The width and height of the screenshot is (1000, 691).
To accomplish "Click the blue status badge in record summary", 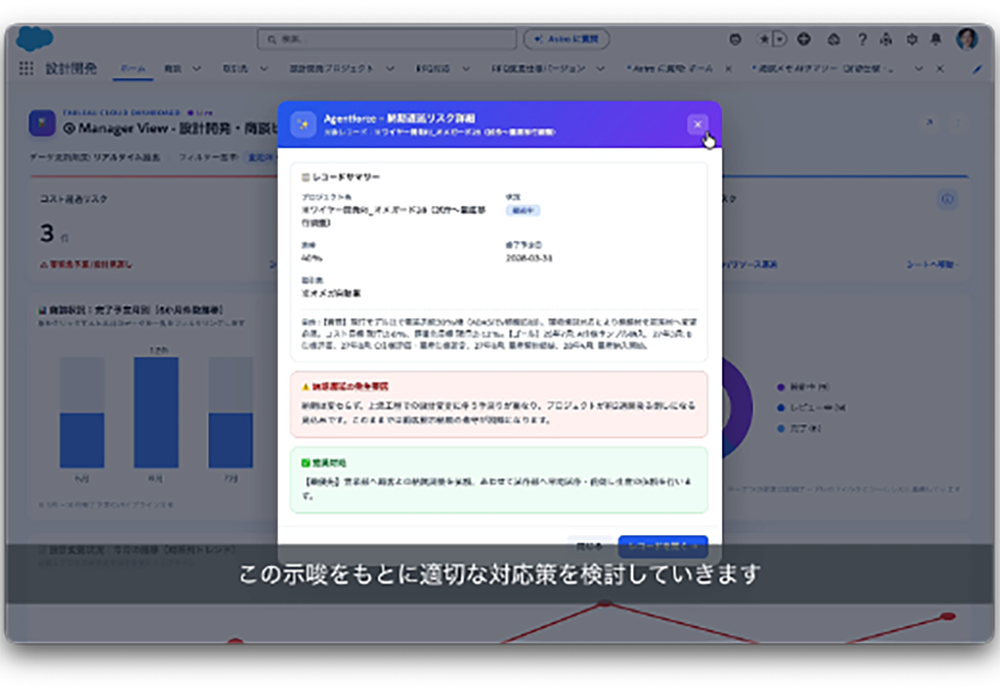I will pyautogui.click(x=523, y=211).
